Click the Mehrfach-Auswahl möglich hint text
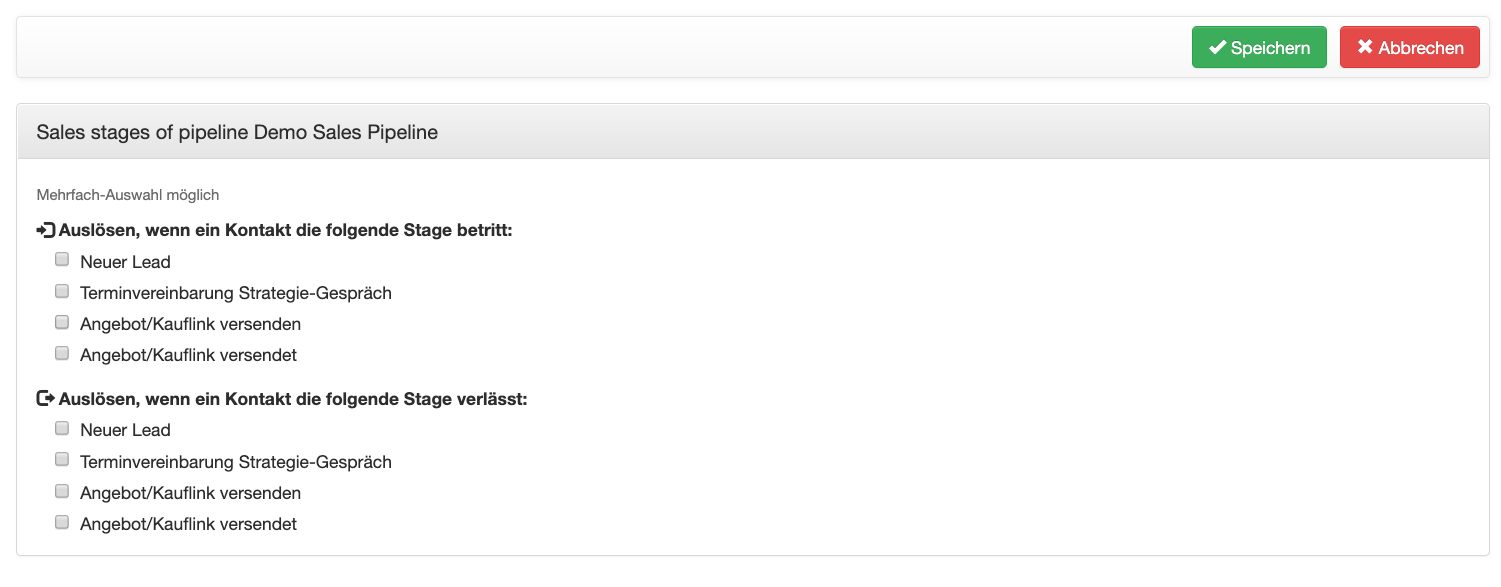This screenshot has width=1501, height=587. click(128, 195)
